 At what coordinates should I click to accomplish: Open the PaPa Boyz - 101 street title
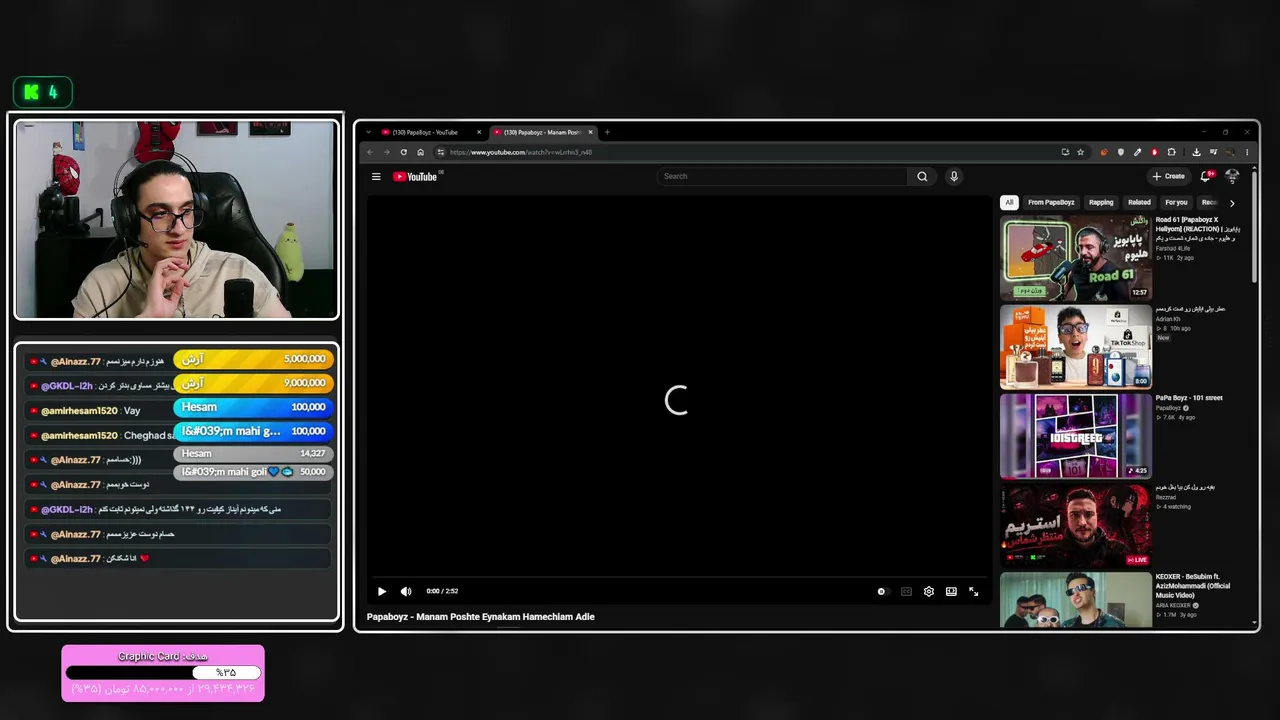(1189, 398)
